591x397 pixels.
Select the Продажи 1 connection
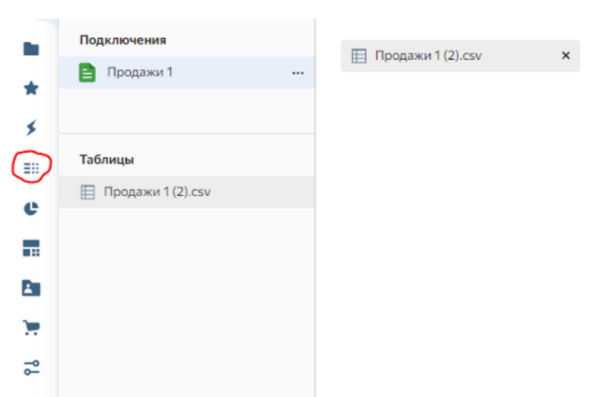[187, 72]
